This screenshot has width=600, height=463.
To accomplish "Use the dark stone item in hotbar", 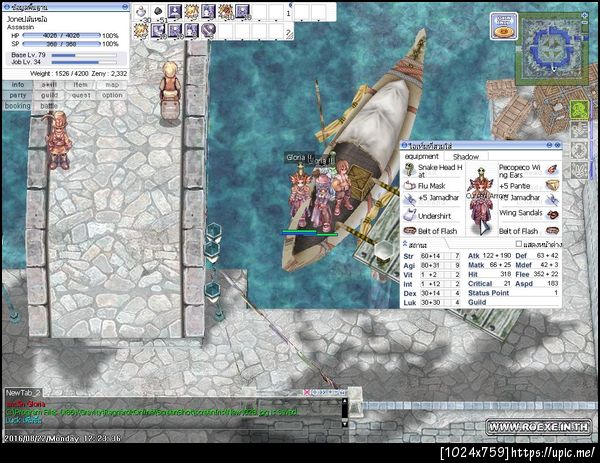I will pyautogui.click(x=159, y=12).
